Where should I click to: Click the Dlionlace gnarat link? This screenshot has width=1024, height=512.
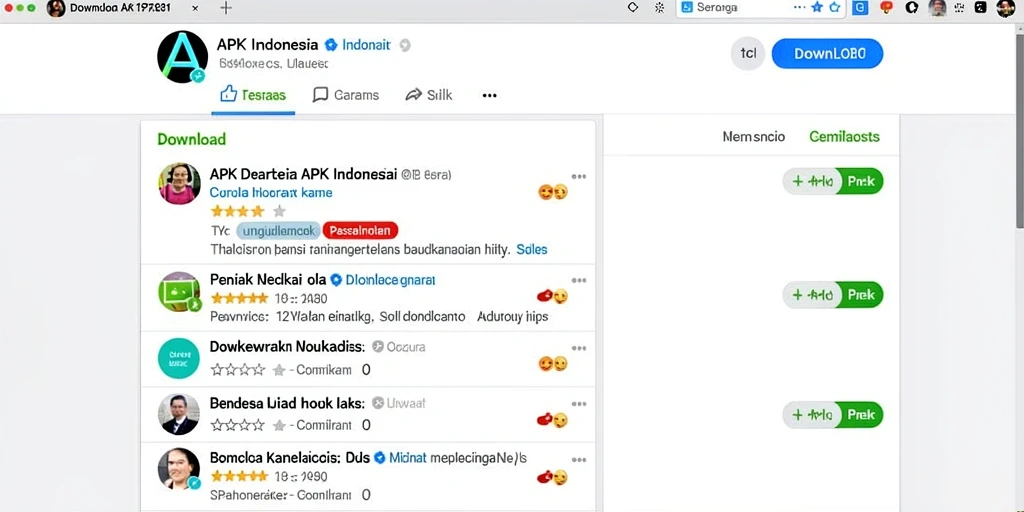(x=391, y=280)
